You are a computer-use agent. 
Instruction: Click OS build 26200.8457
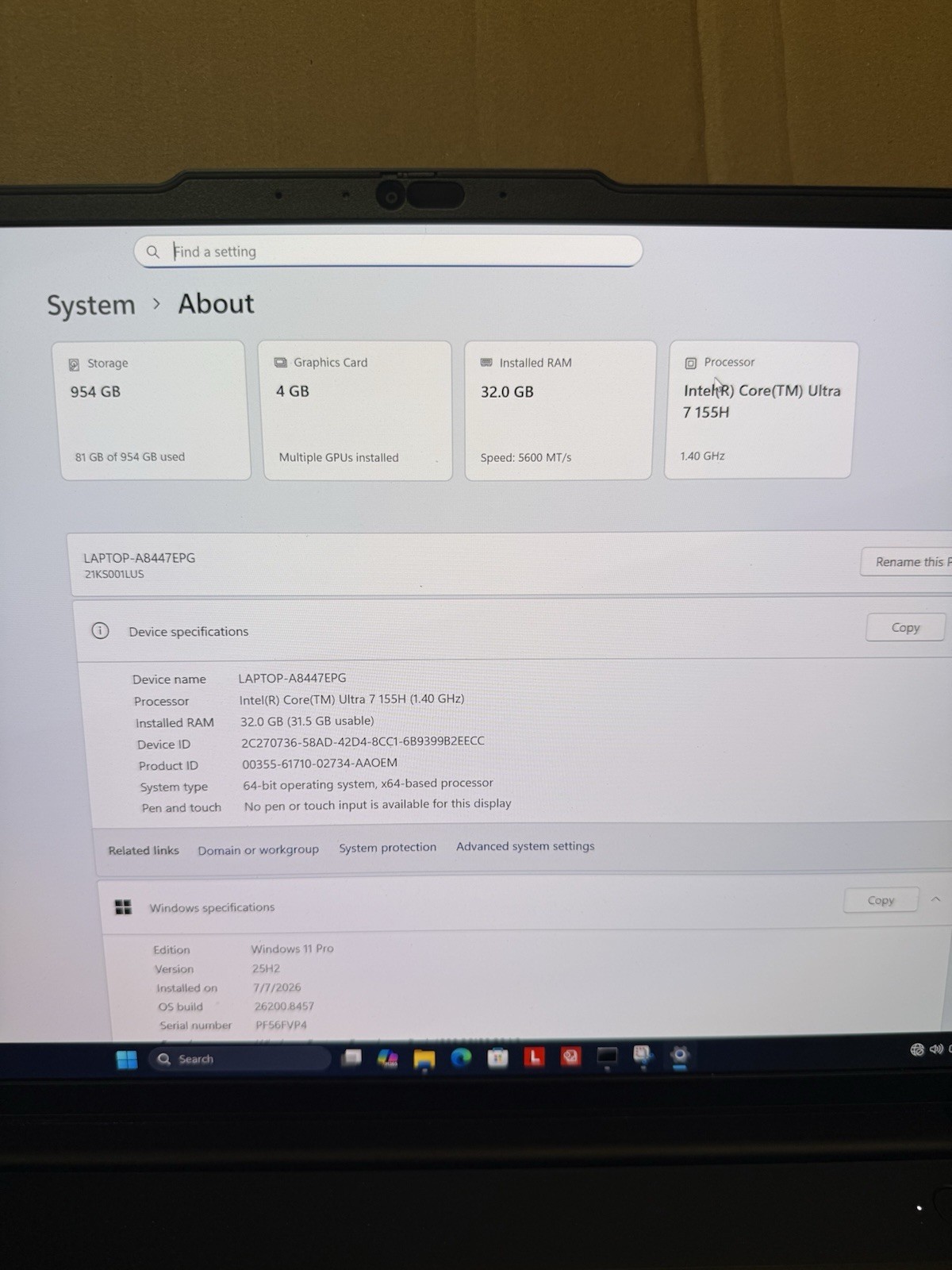[284, 1006]
